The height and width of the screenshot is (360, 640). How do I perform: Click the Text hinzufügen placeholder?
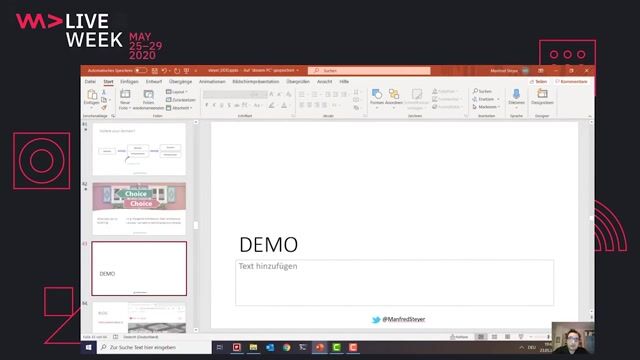tap(394, 282)
